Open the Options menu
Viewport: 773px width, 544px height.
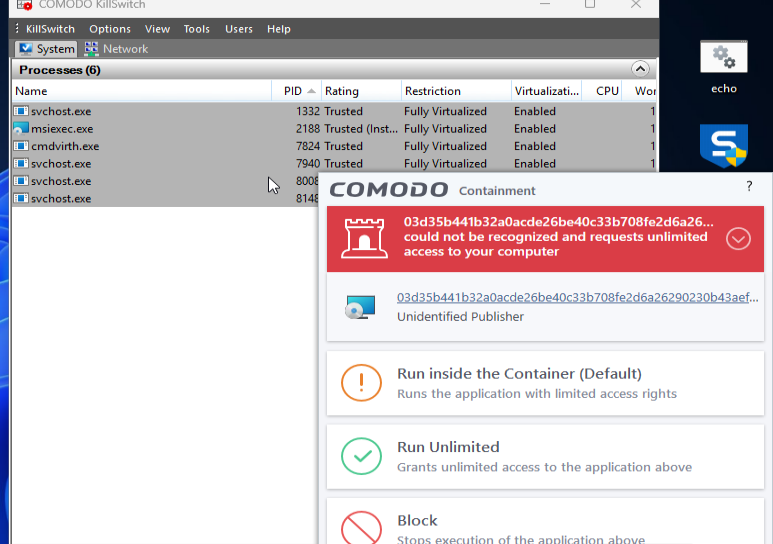point(110,29)
